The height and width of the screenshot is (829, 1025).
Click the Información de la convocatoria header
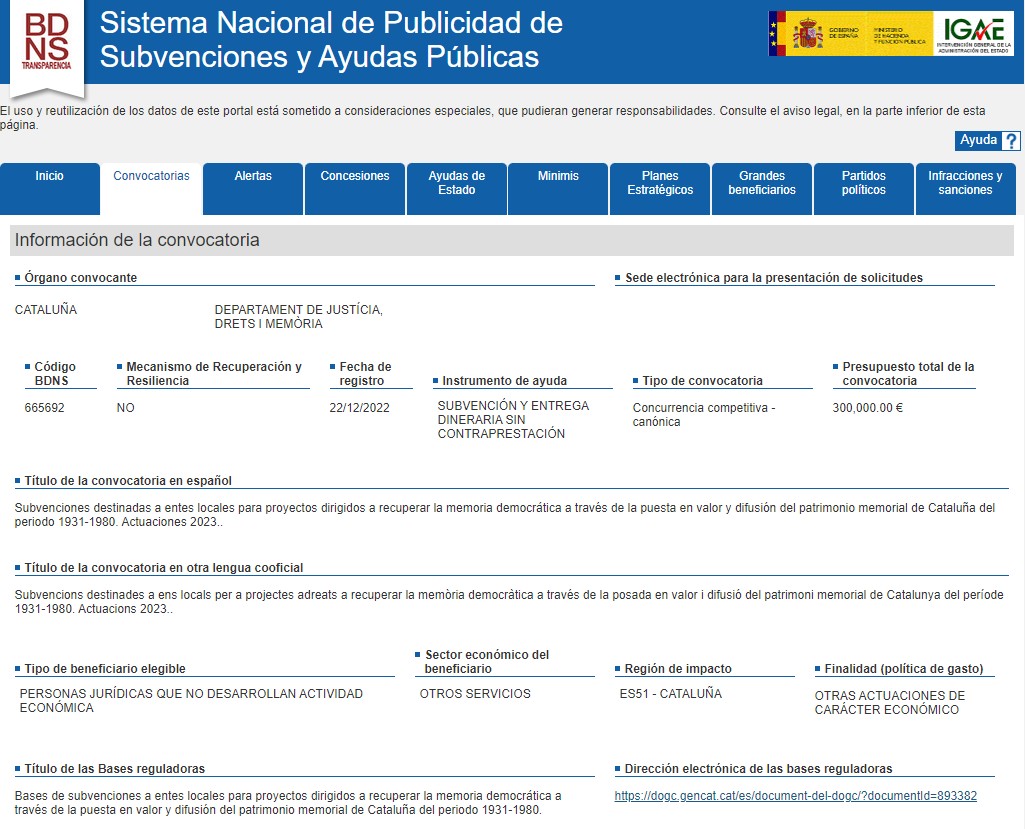pyautogui.click(x=137, y=241)
